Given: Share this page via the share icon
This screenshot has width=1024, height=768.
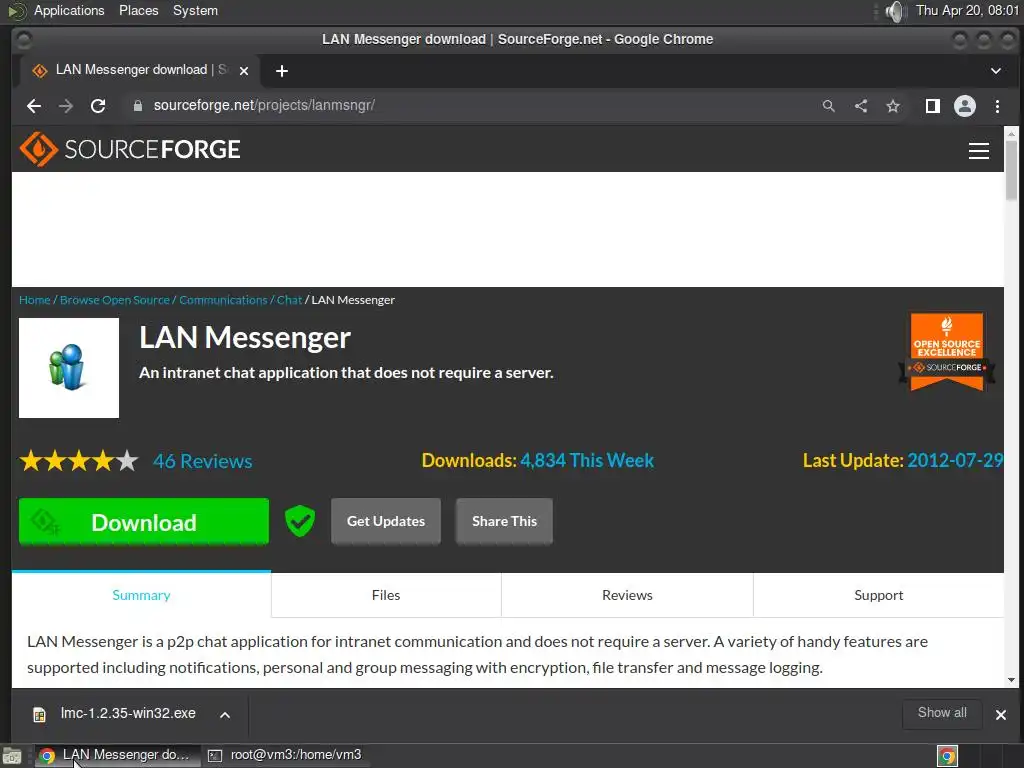Looking at the screenshot, I should tap(861, 106).
